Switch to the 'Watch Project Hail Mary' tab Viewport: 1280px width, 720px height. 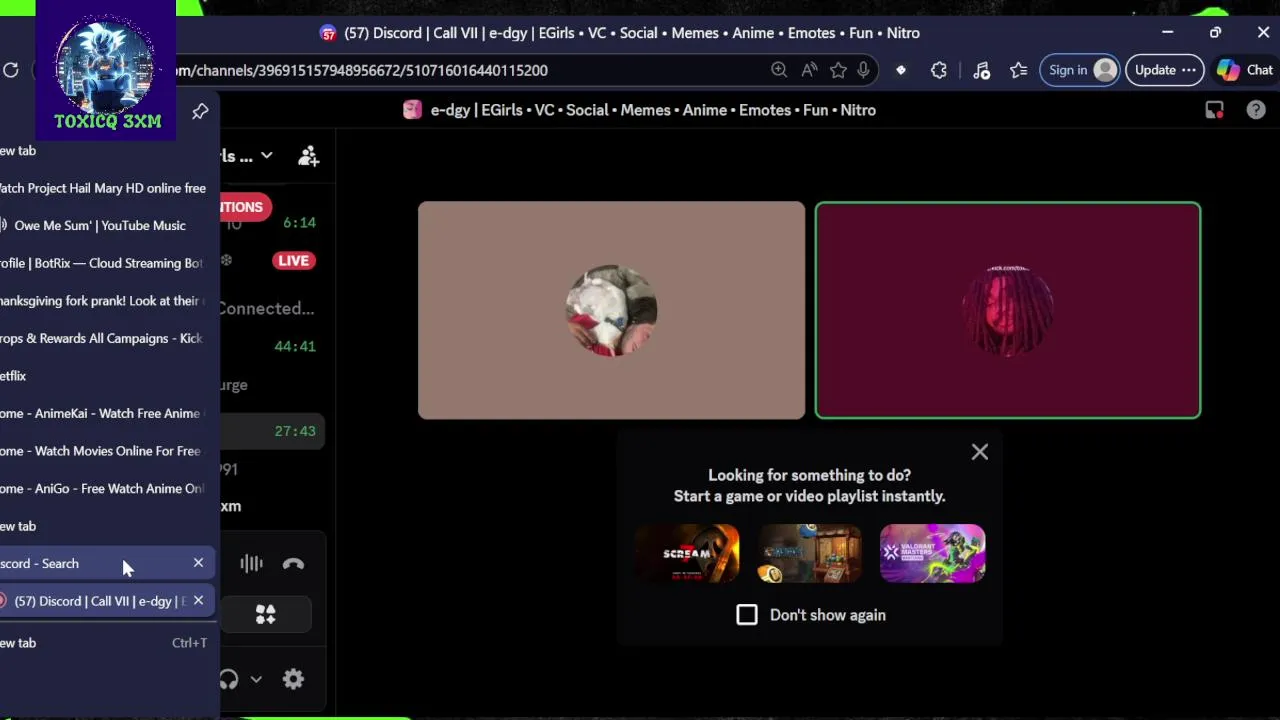[x=105, y=188]
